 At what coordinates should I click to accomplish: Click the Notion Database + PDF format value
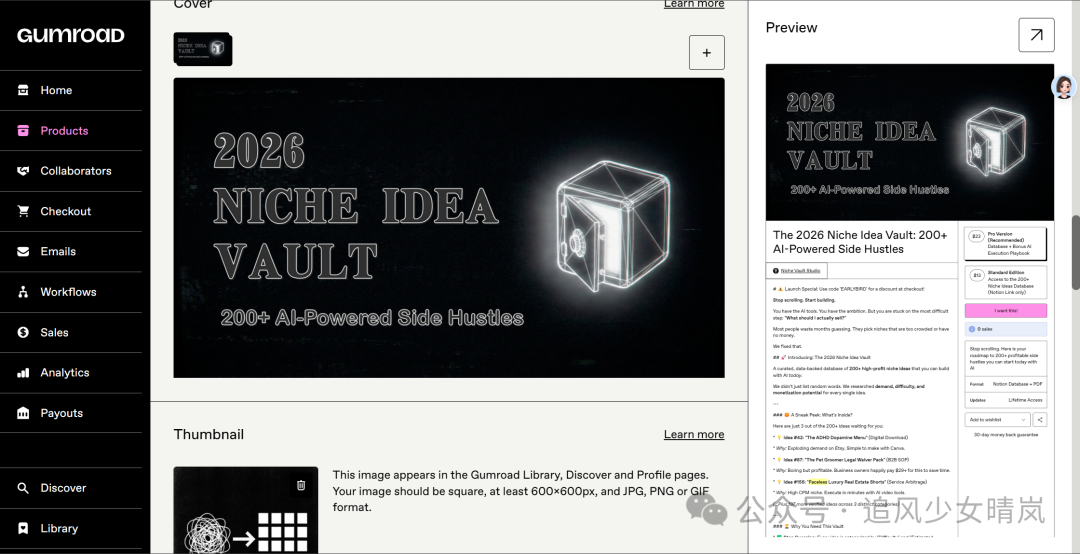[1017, 384]
